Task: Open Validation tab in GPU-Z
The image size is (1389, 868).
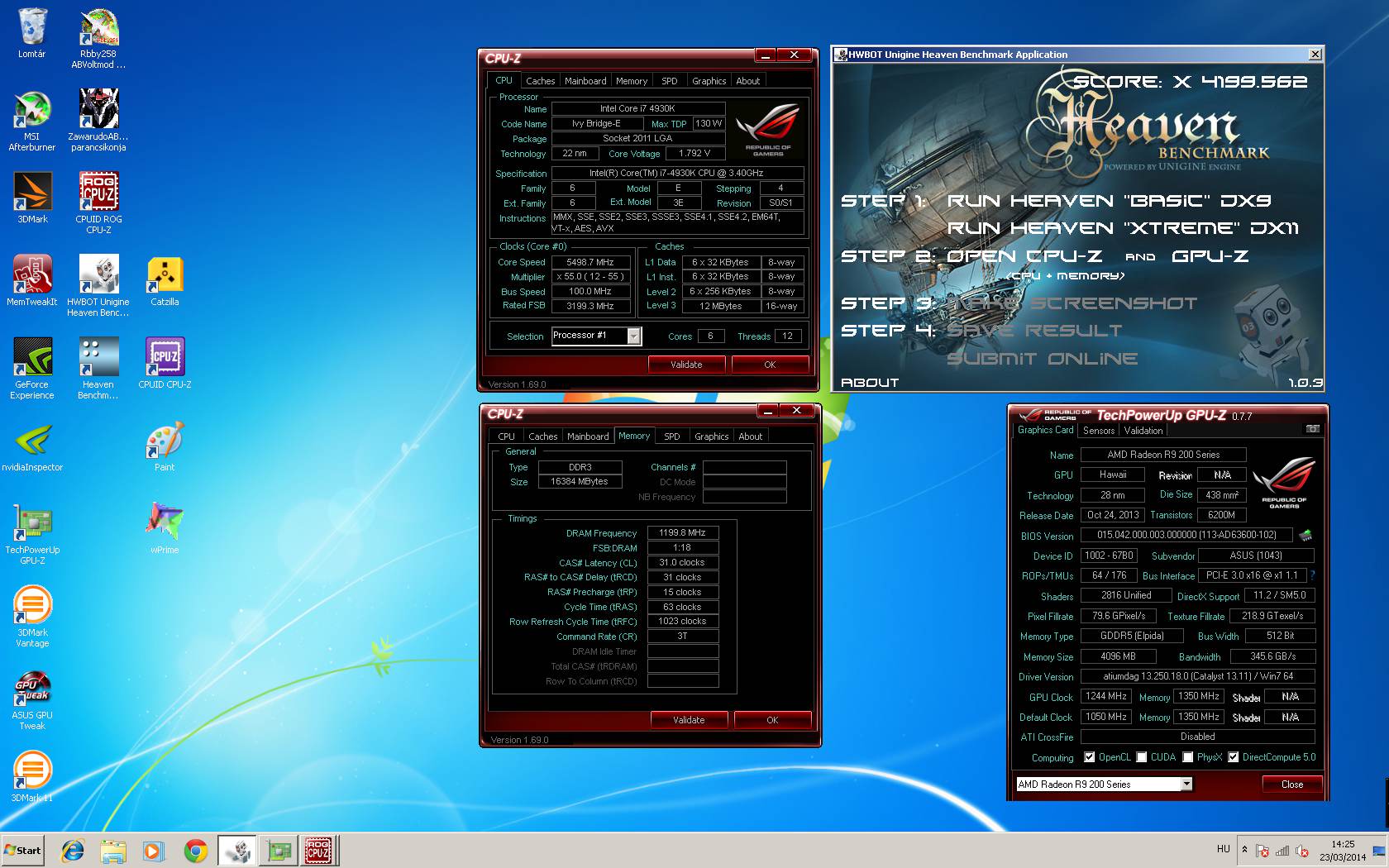Action: point(1143,431)
